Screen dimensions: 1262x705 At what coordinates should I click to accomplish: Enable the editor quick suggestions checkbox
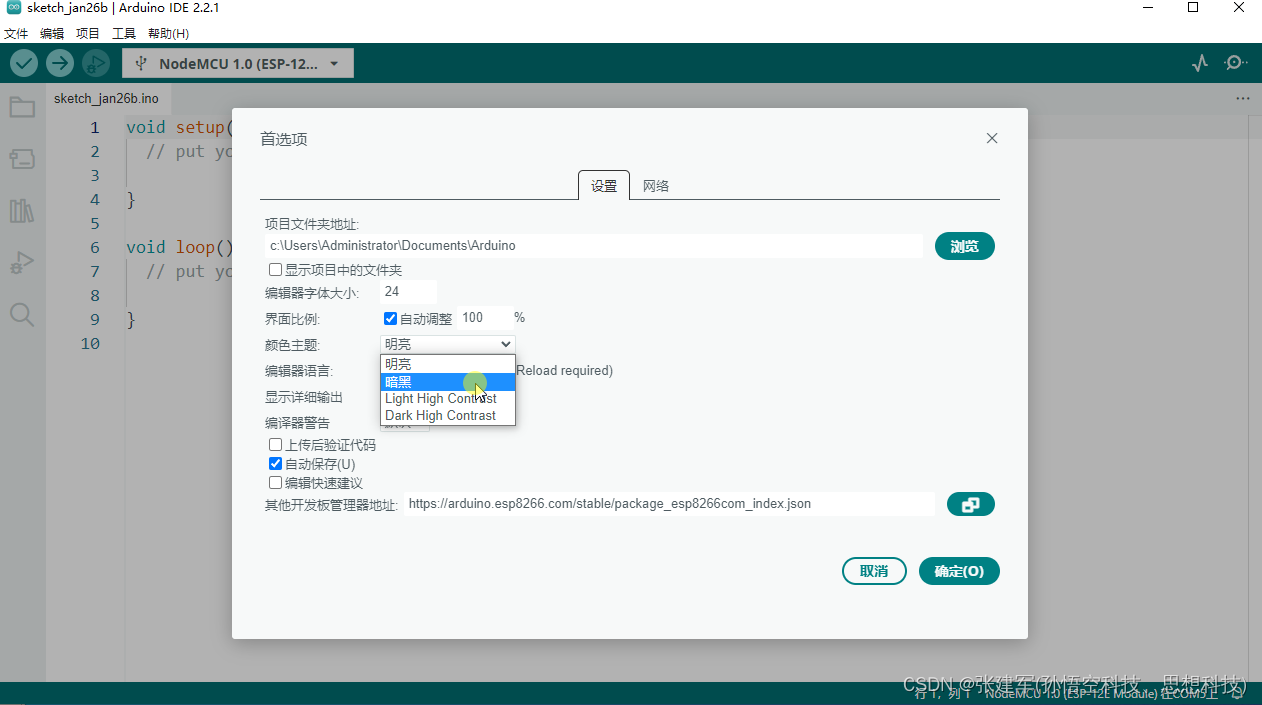tap(275, 483)
